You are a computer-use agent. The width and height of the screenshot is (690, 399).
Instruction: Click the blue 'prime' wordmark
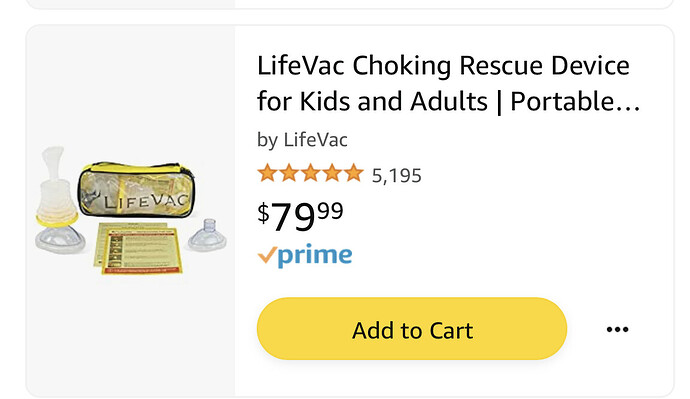click(315, 255)
